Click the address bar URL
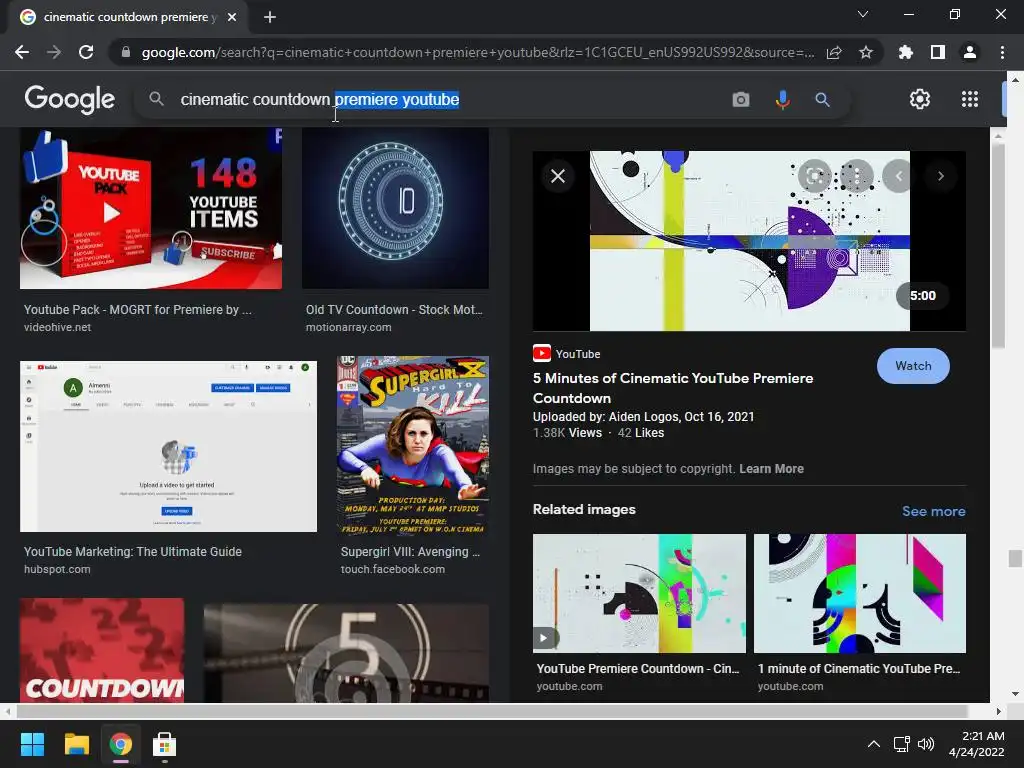Viewport: 1024px width, 768px height. (x=478, y=52)
